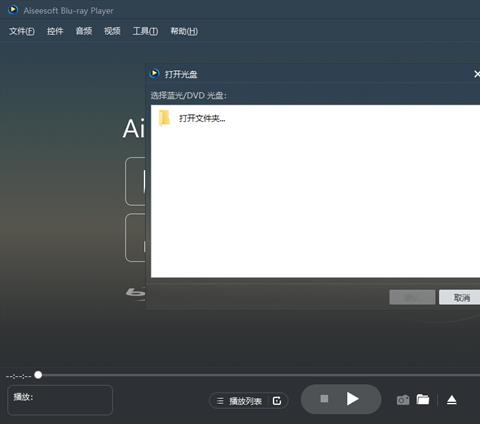This screenshot has height=424, width=480.
Task: Click the loop mode icon beside 播放列表
Action: (277, 401)
